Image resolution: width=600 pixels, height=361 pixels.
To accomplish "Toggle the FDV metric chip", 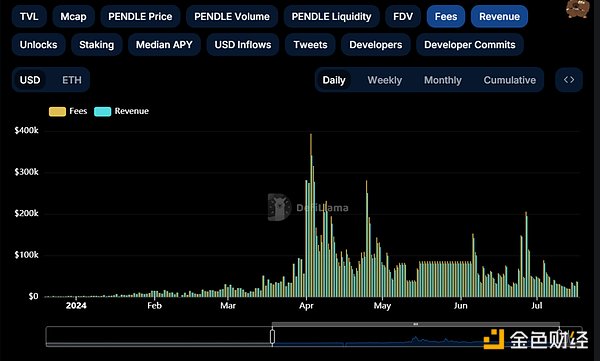I will [x=403, y=16].
